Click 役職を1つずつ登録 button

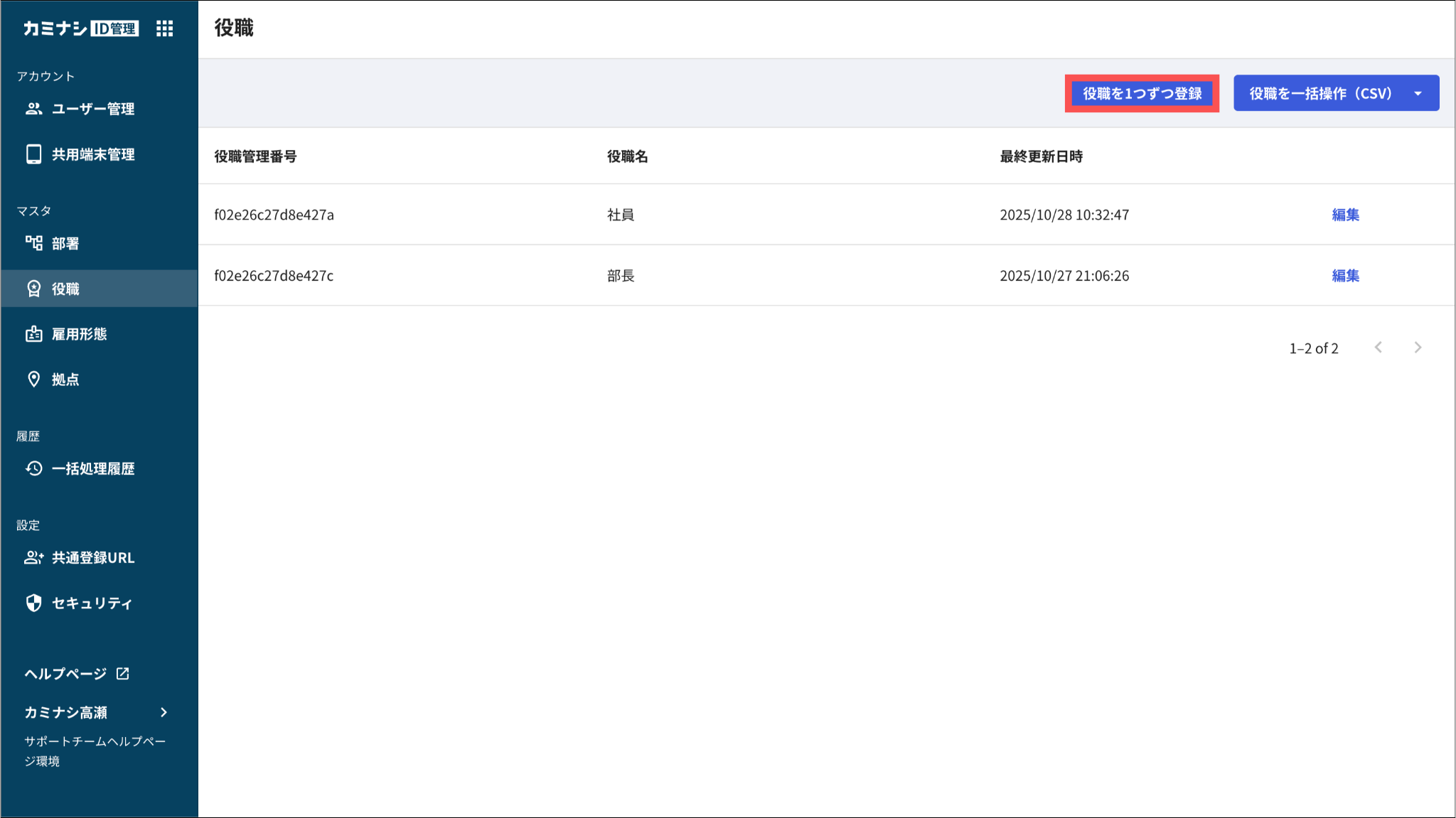(1142, 94)
